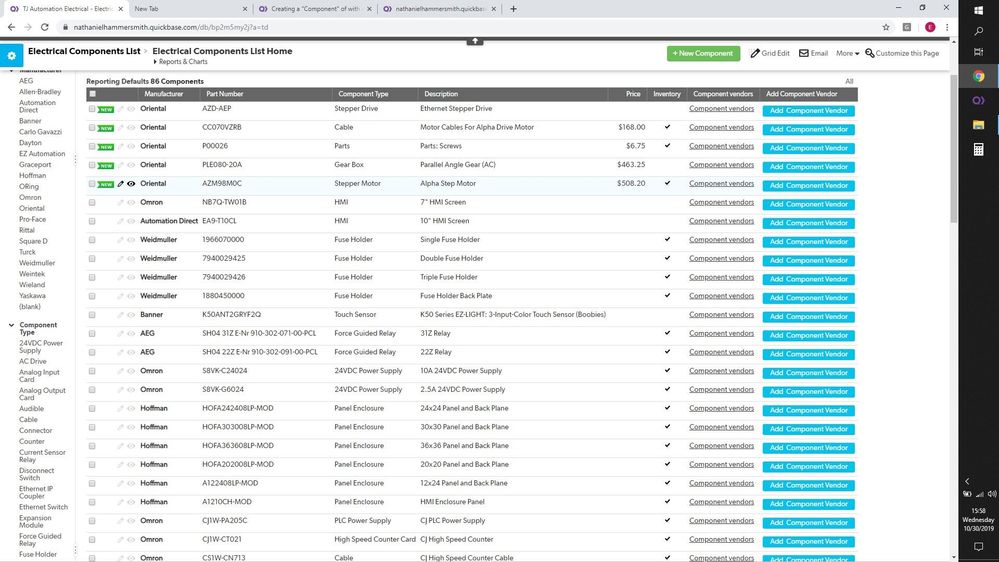Switch to TJ Automation Electrical tab
Image resolution: width=999 pixels, height=562 pixels.
click(67, 9)
